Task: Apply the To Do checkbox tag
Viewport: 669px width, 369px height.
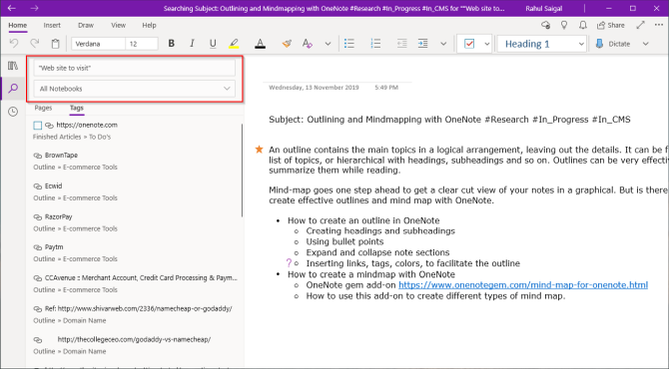Action: point(469,44)
